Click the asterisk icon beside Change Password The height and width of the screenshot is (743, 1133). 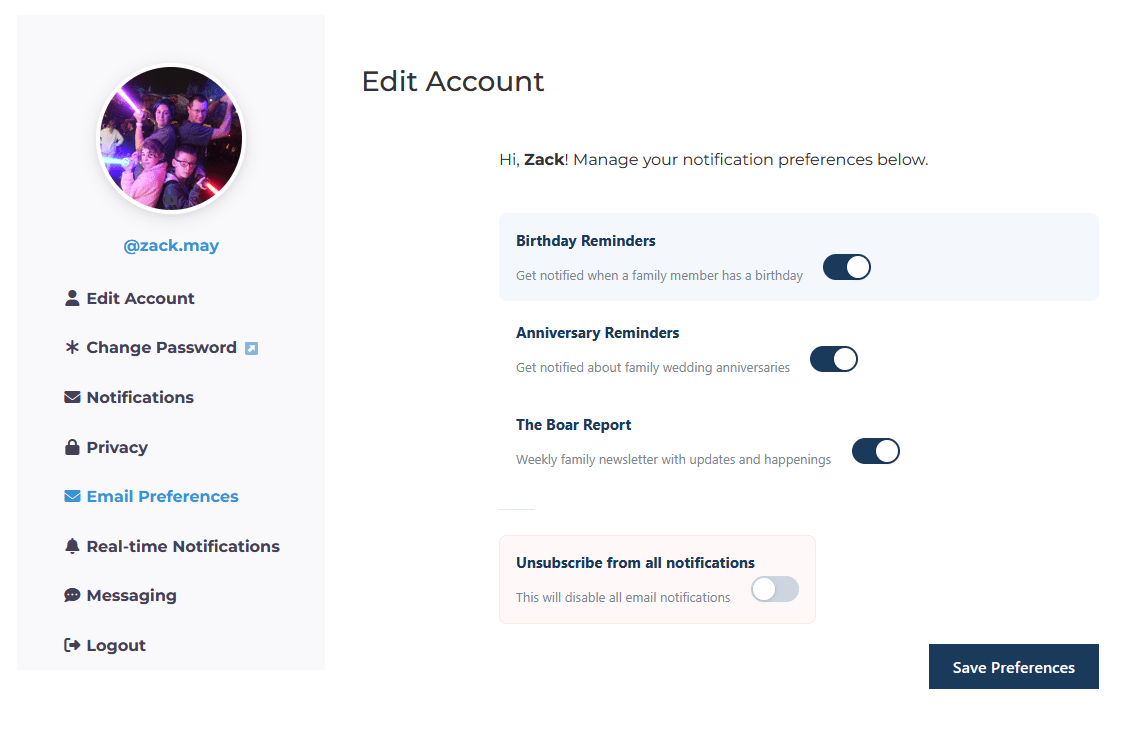tap(72, 348)
